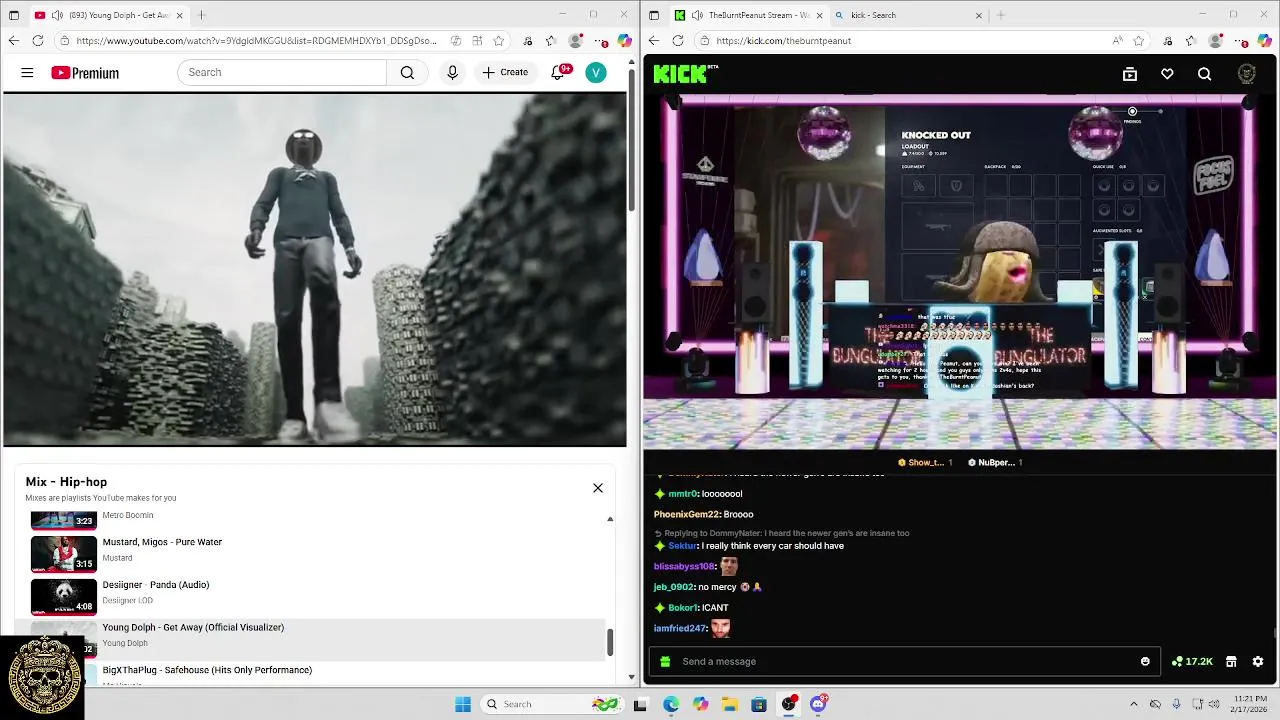
Task: Click the Kick logo to go home
Action: pos(685,73)
